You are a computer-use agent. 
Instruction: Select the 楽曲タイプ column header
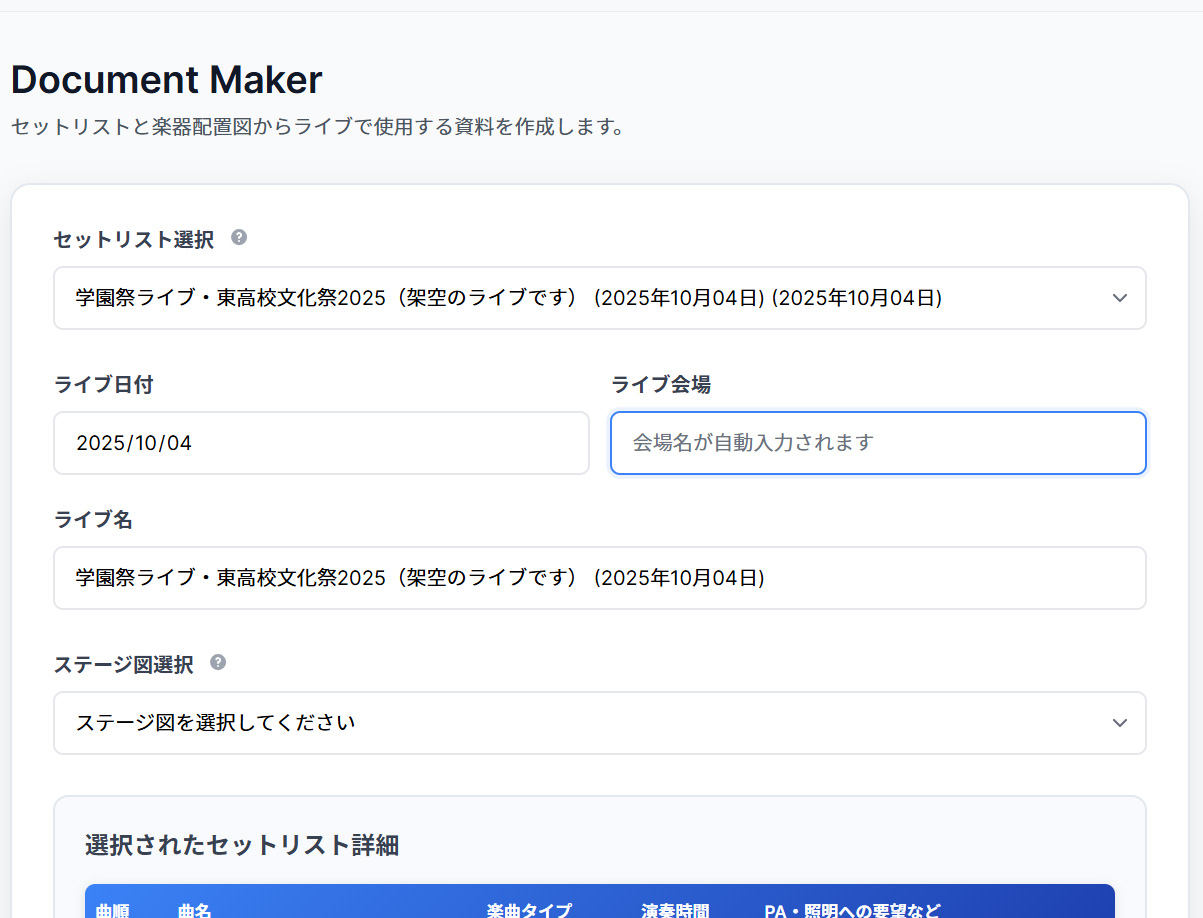tap(529, 910)
